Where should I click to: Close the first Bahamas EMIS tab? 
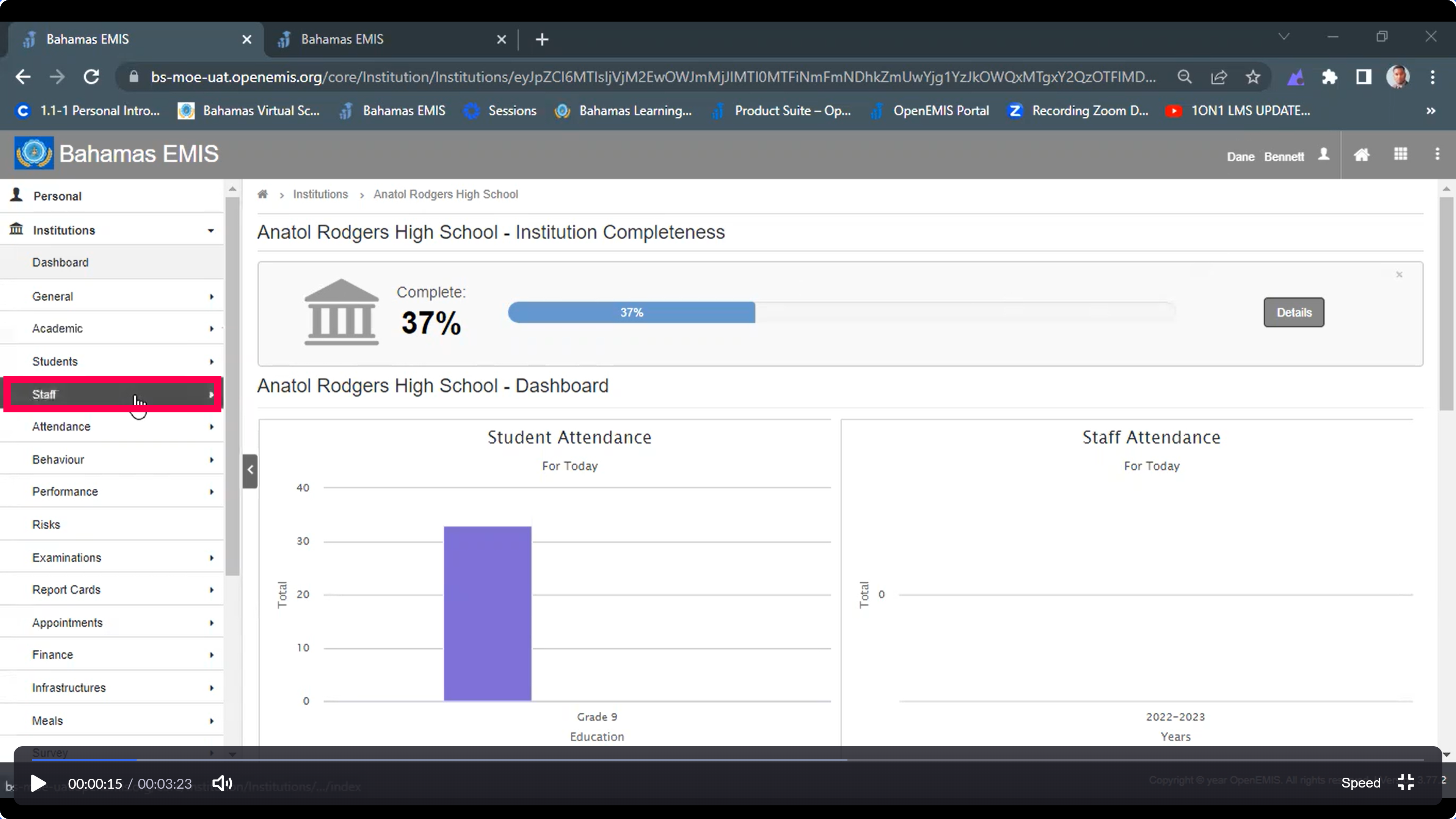click(x=246, y=39)
